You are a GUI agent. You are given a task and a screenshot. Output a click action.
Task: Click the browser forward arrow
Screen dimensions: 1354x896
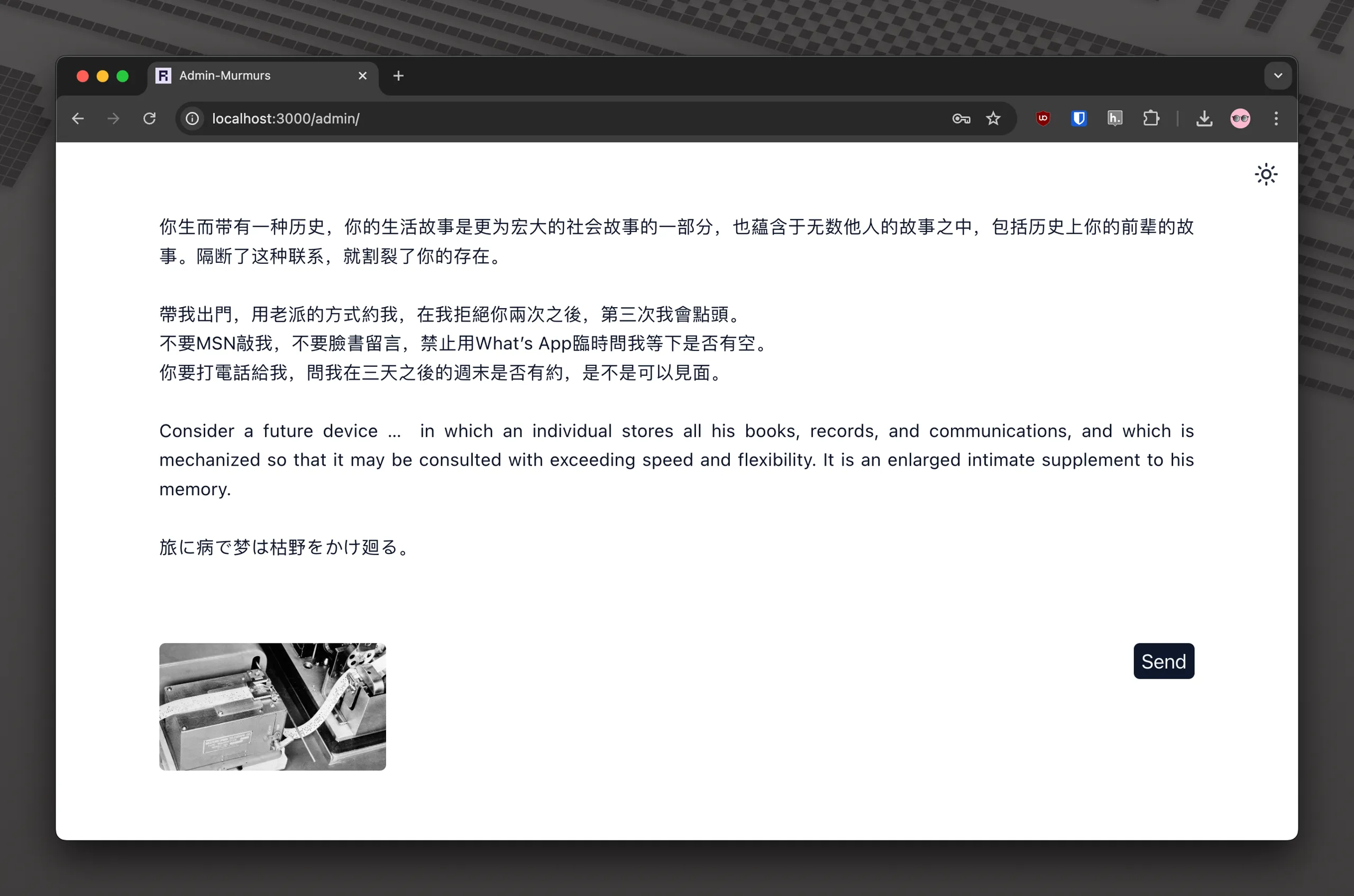click(113, 118)
